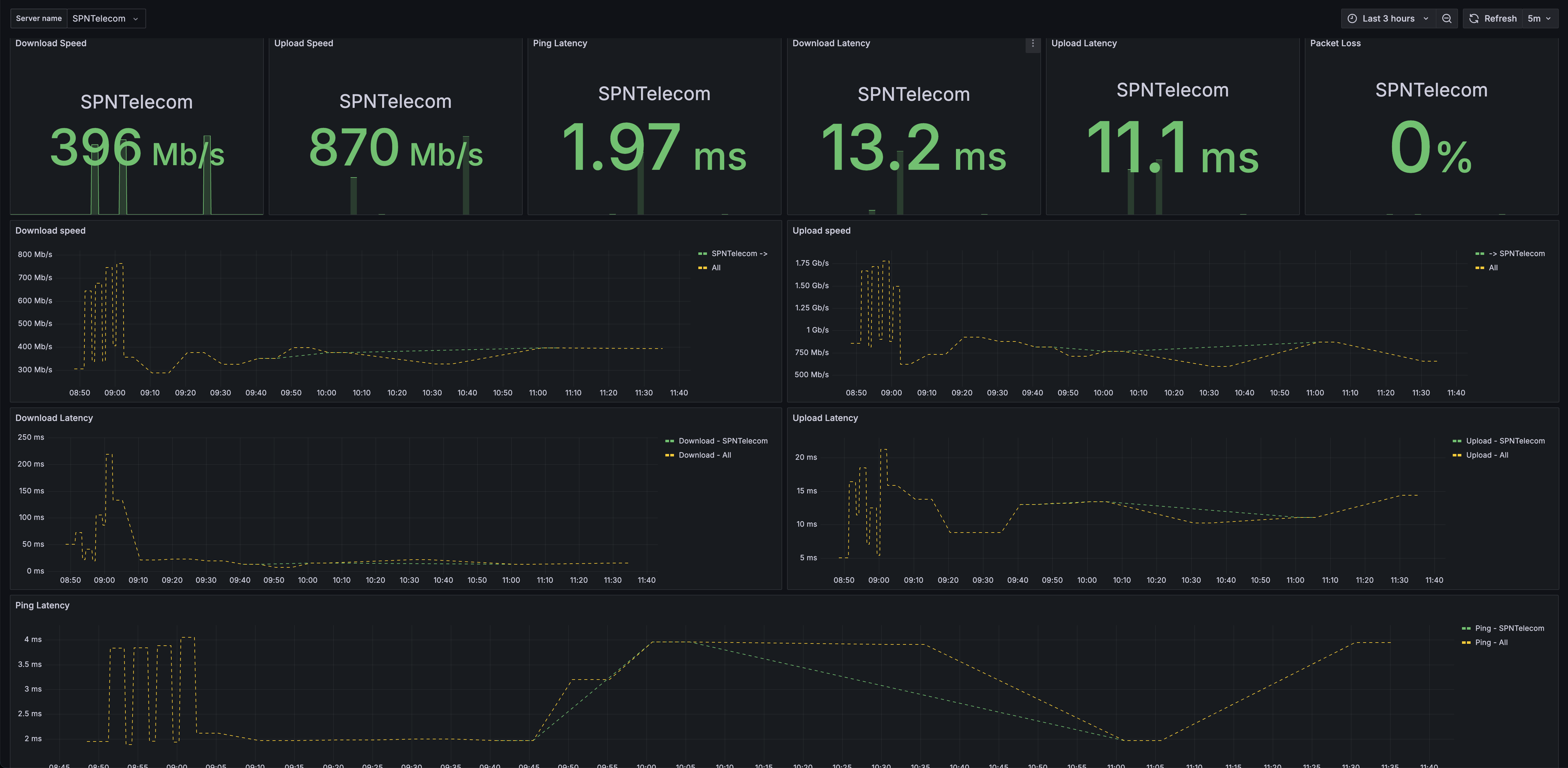Viewport: 1568px width, 768px height.
Task: Click the 20 ms axis label in Upload Latency
Action: pyautogui.click(x=806, y=457)
